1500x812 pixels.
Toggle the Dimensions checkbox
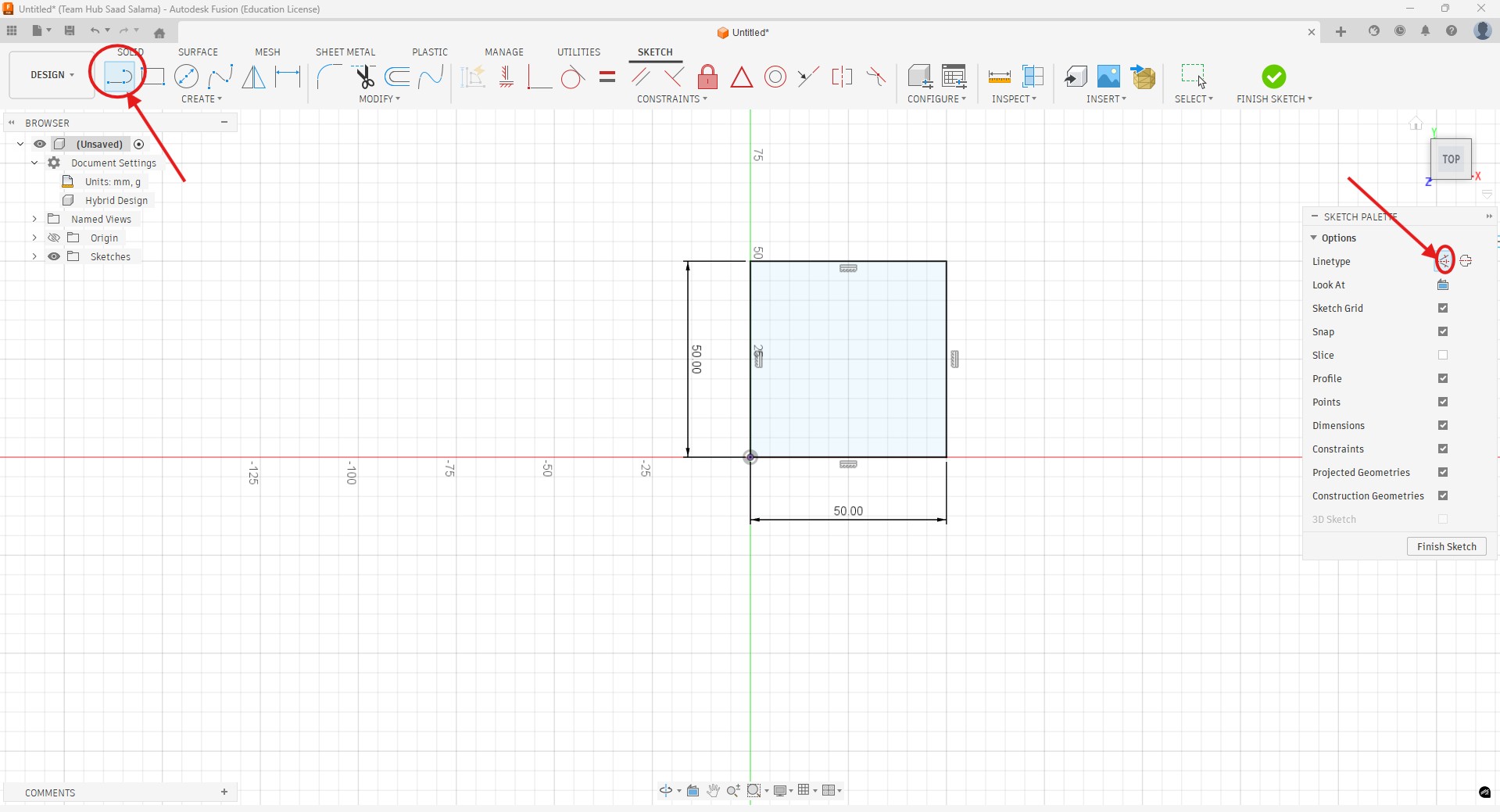(1443, 425)
